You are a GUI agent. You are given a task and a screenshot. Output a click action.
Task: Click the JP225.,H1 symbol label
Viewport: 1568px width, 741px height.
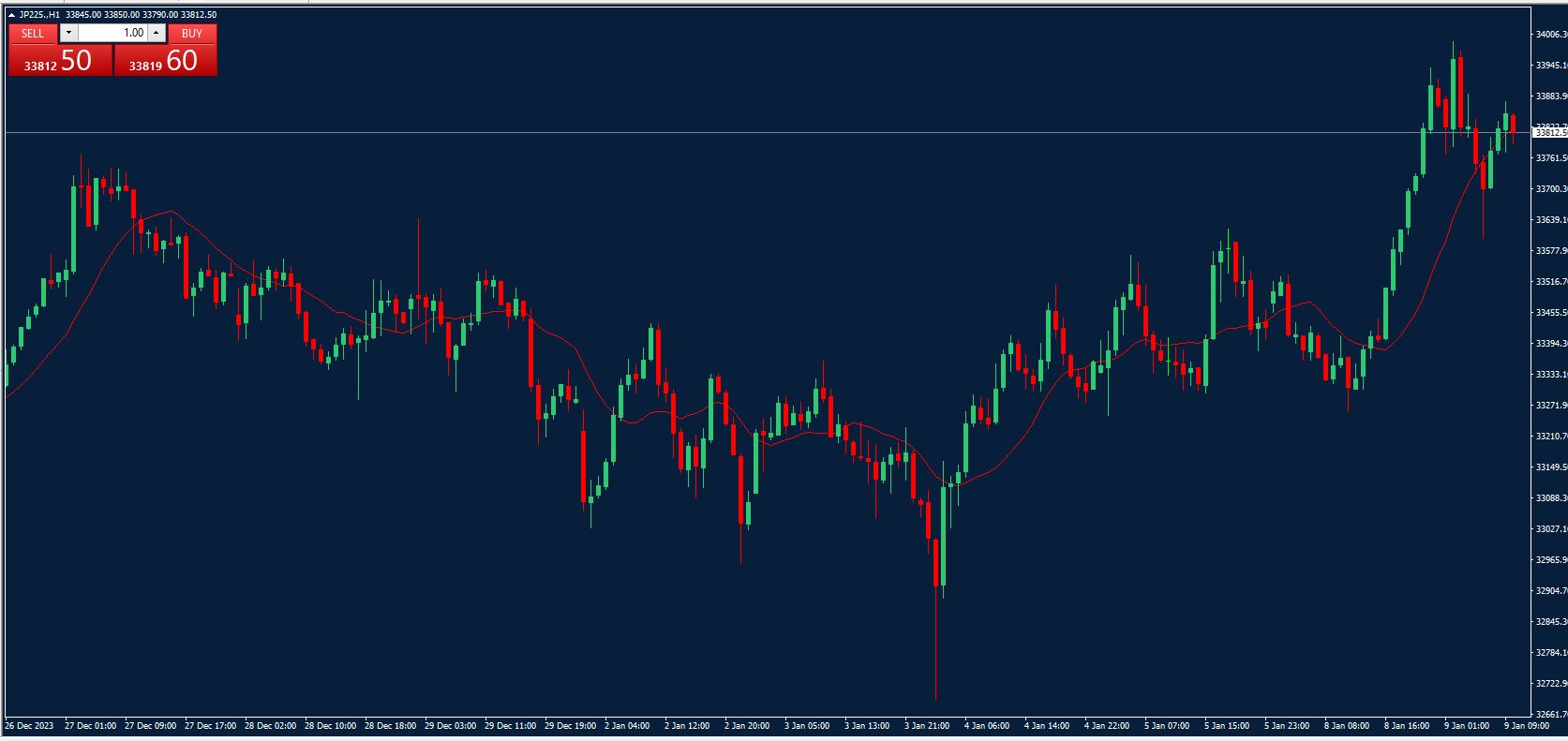click(40, 15)
